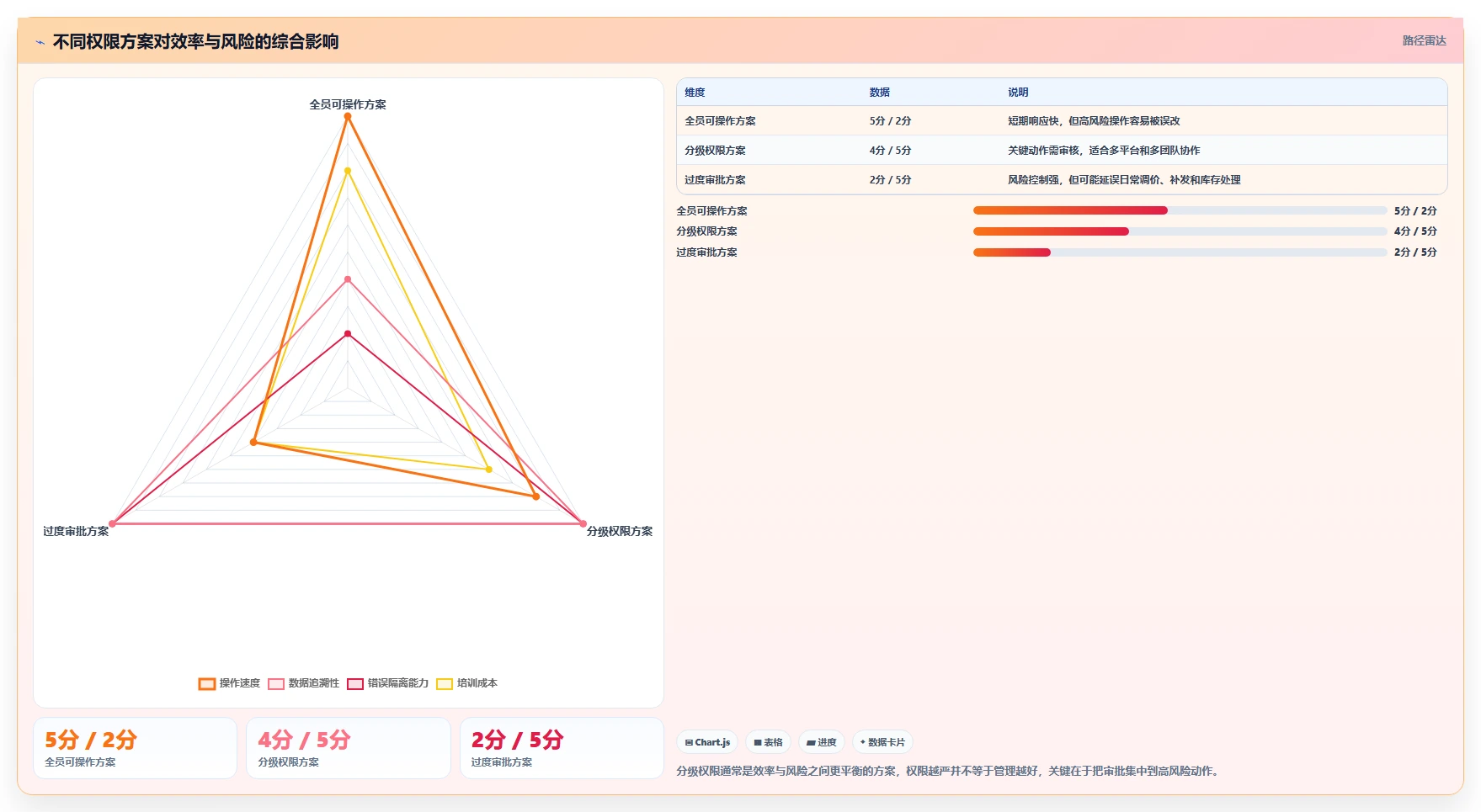Image resolution: width=1481 pixels, height=812 pixels.
Task: Click 4分 / 5分 value beside progress bar
Action: [x=1415, y=231]
